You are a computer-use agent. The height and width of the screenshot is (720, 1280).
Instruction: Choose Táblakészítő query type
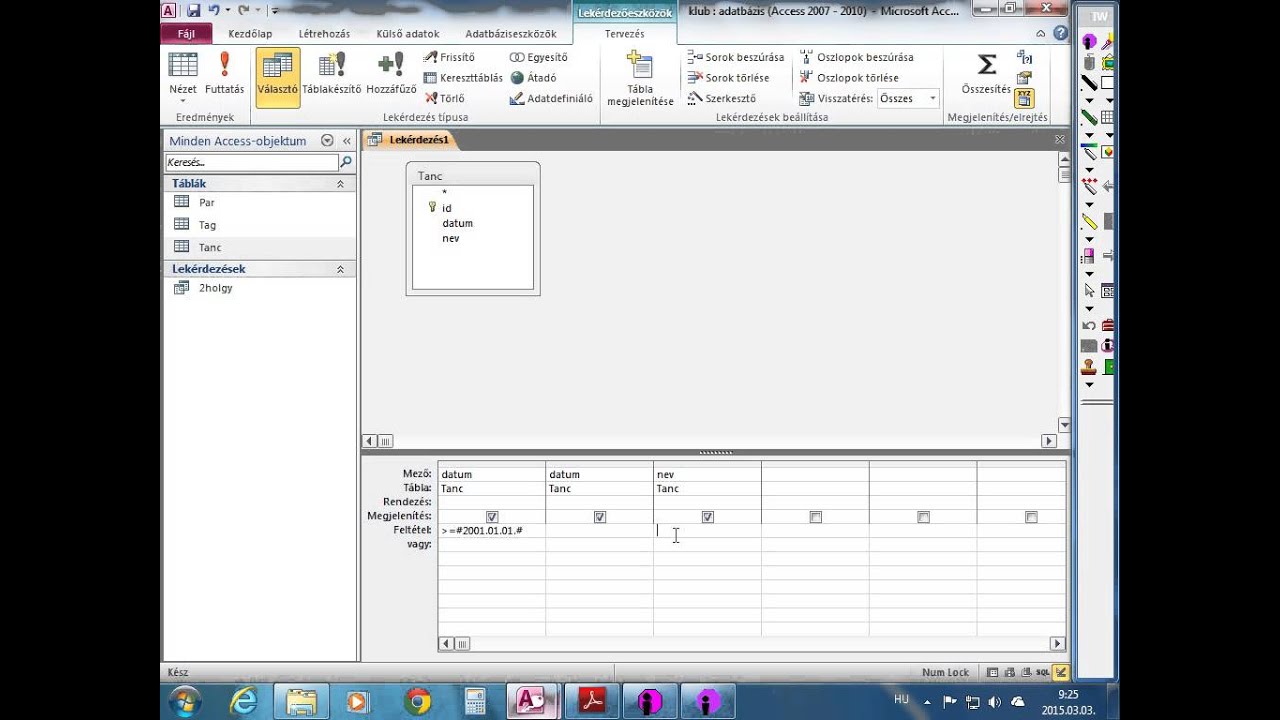point(331,74)
